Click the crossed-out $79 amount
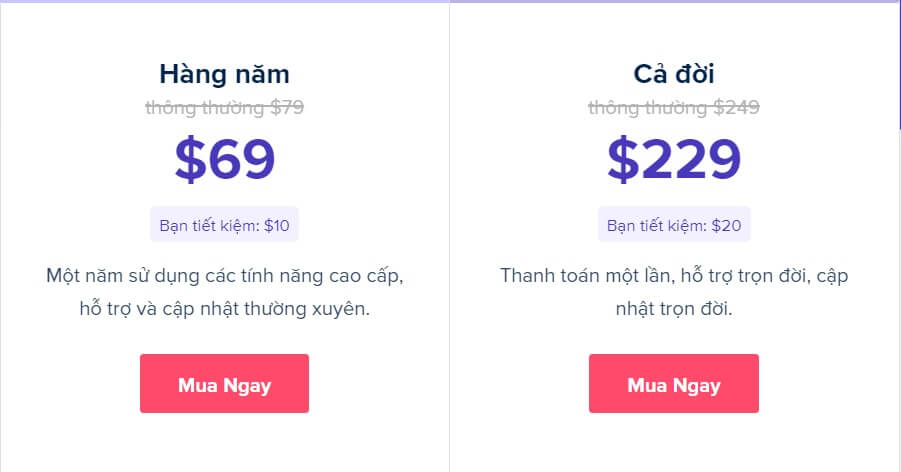 click(287, 108)
